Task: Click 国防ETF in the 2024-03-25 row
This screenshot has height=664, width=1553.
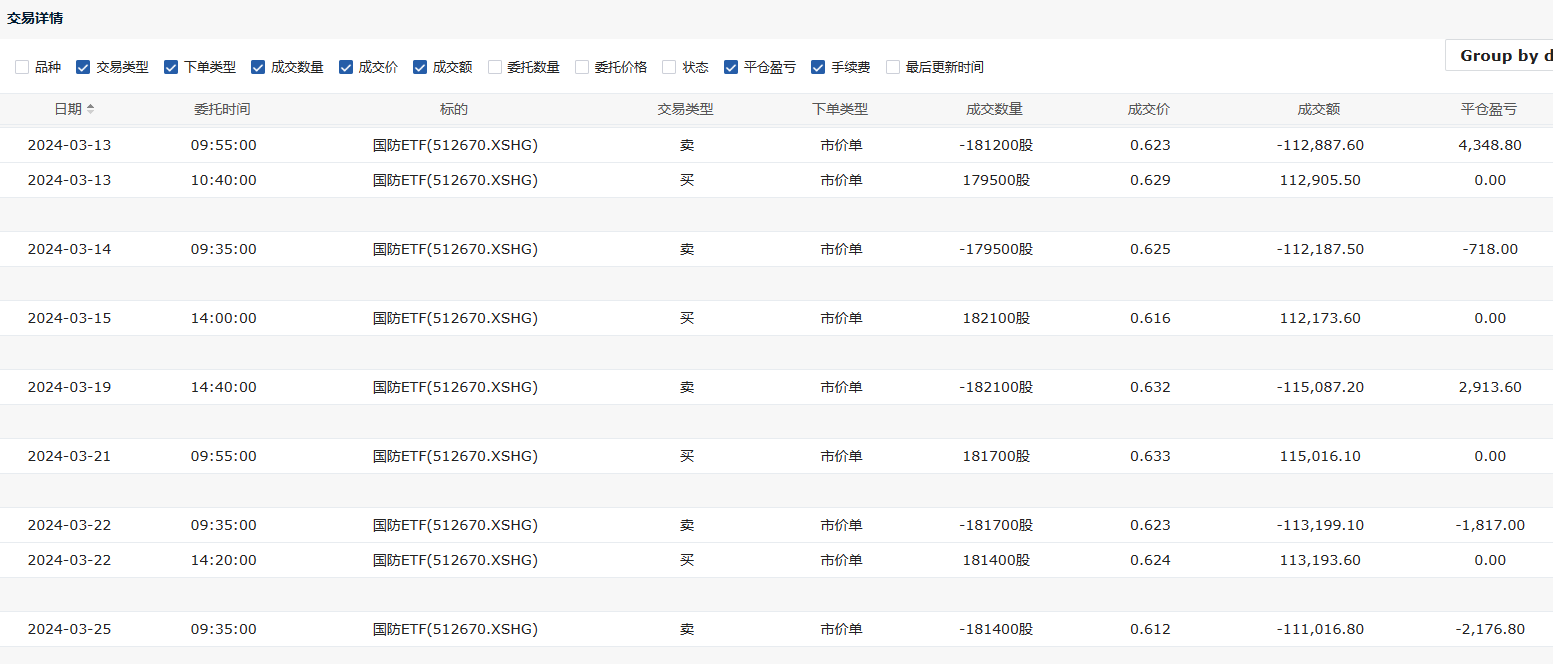Action: (455, 629)
